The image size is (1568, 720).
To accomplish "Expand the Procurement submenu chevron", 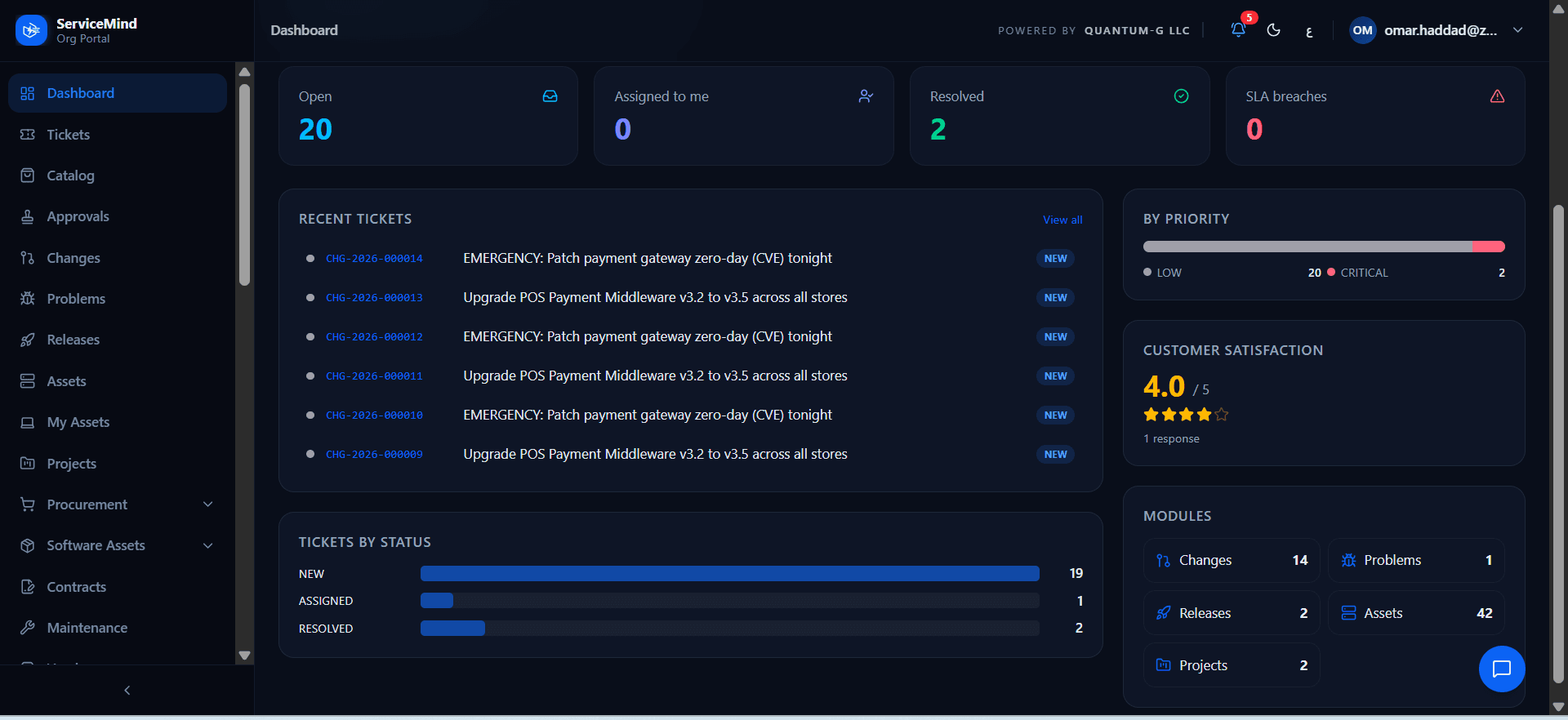I will tap(208, 504).
